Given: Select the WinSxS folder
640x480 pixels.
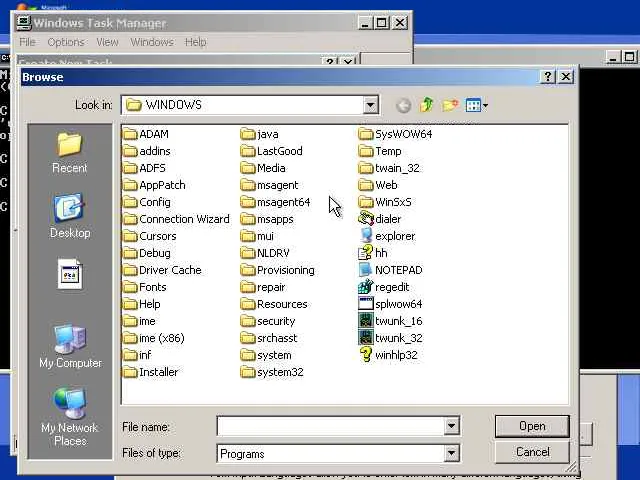Looking at the screenshot, I should pos(385,202).
